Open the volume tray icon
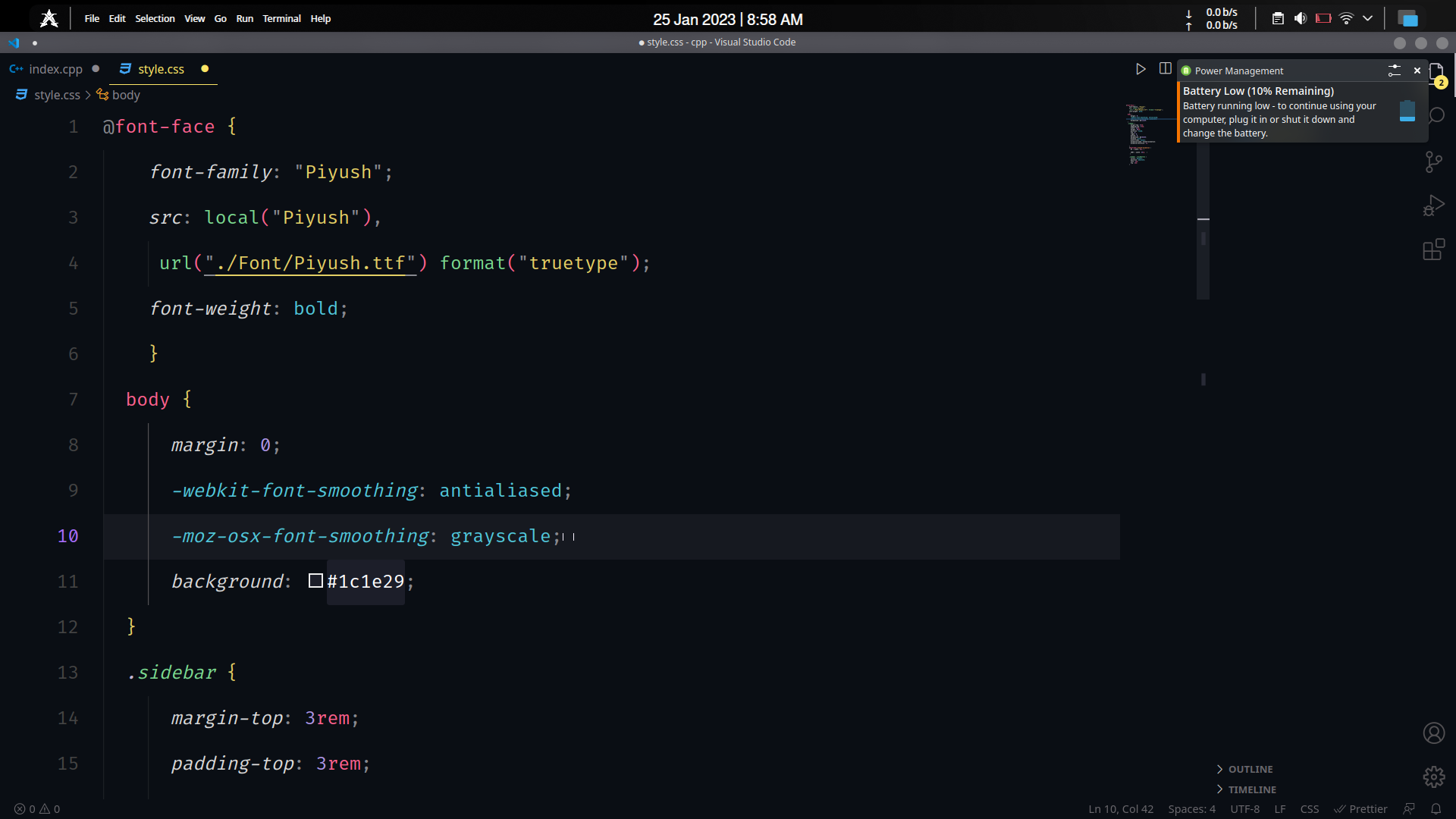1456x819 pixels. [x=1301, y=18]
